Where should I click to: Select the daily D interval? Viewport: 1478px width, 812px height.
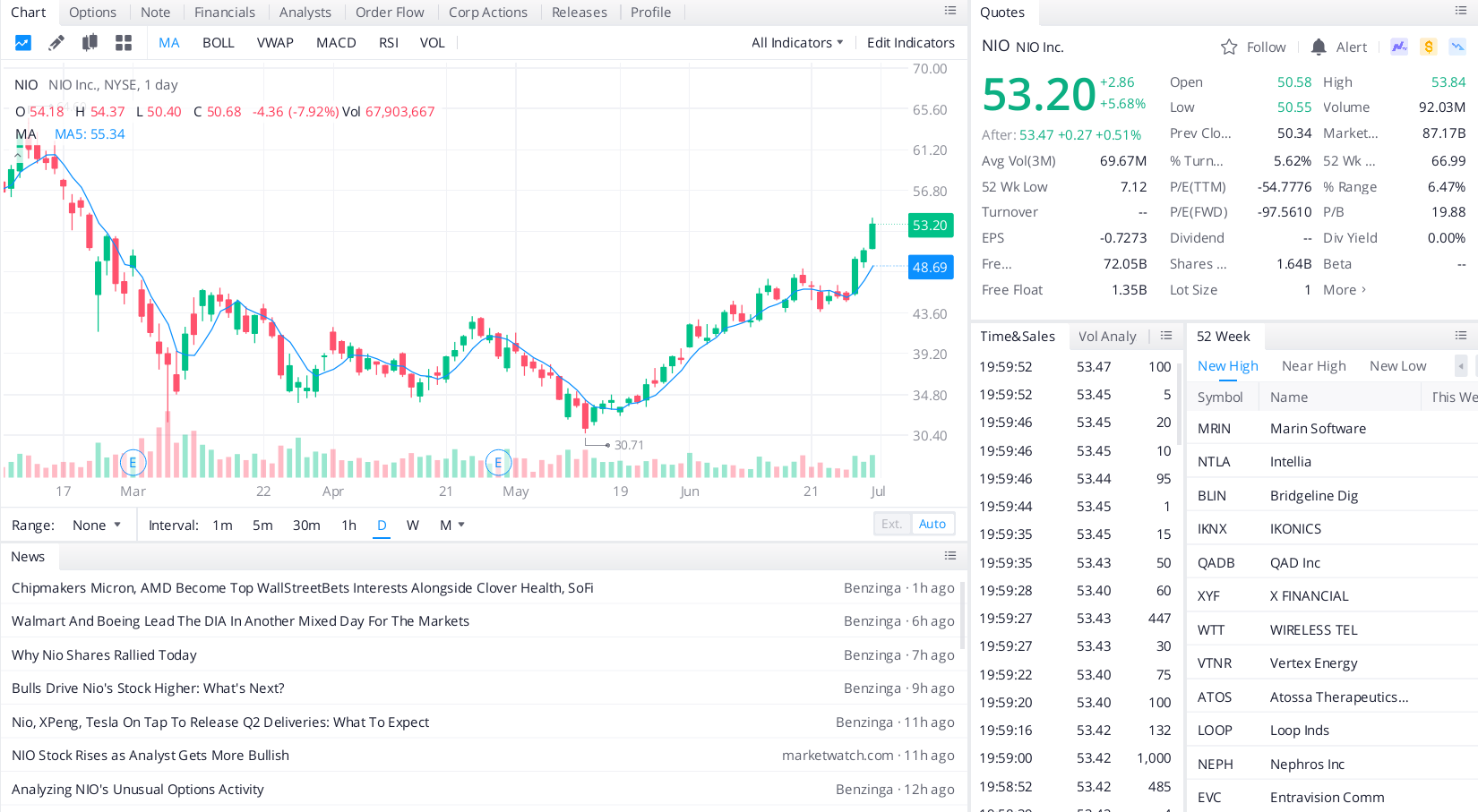[382, 526]
